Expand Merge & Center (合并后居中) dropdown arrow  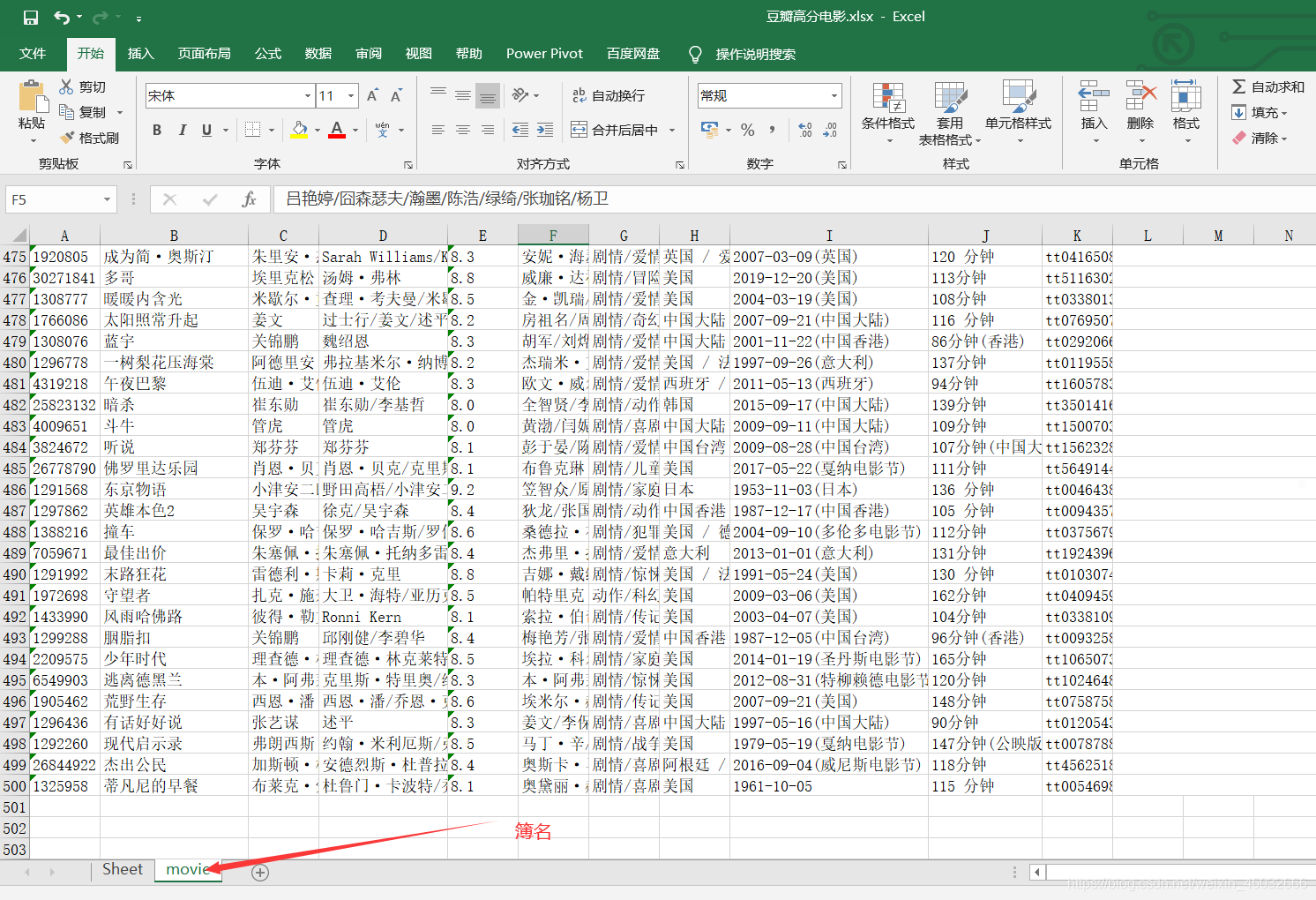672,130
